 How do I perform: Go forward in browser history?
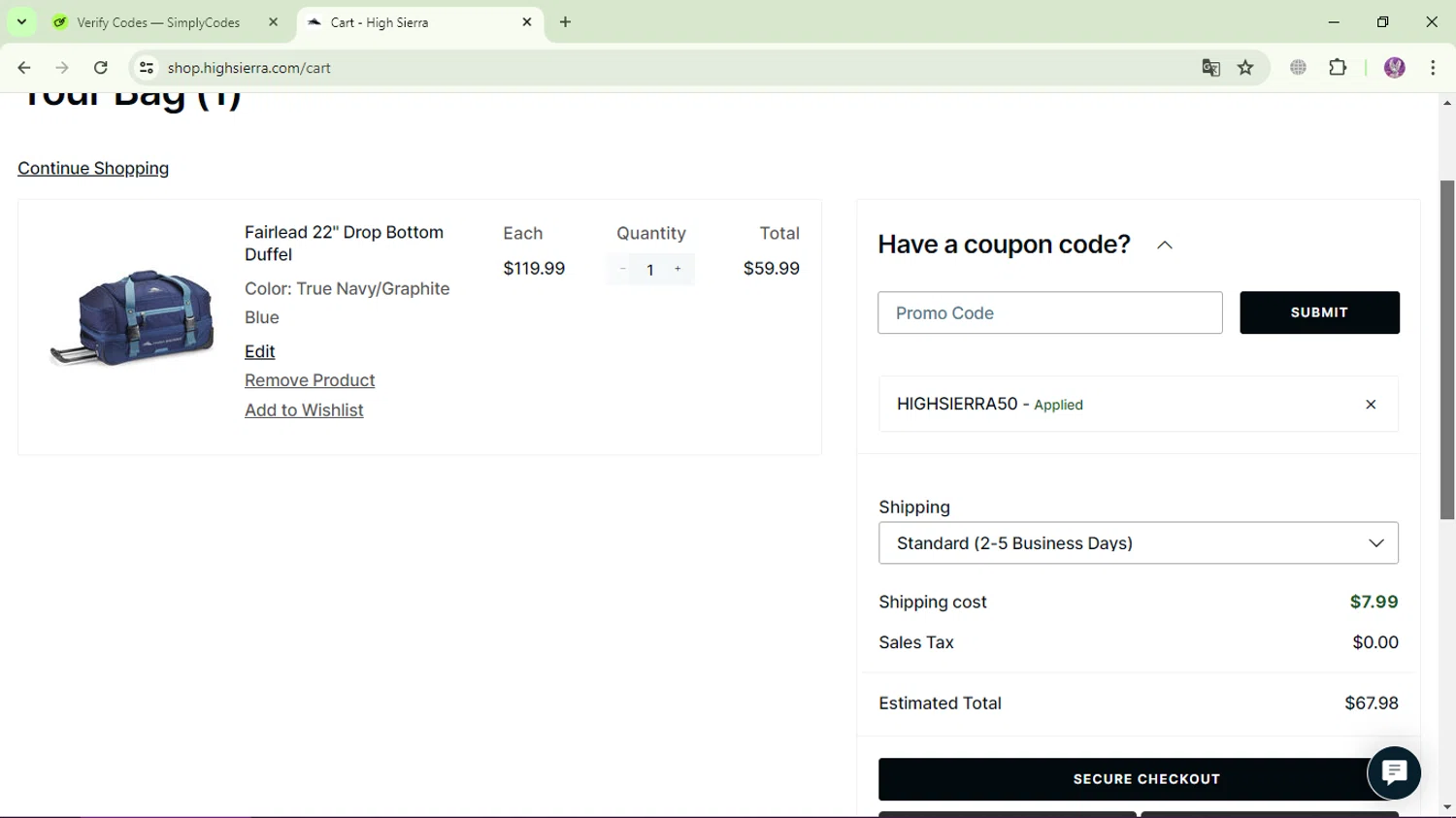tap(62, 68)
